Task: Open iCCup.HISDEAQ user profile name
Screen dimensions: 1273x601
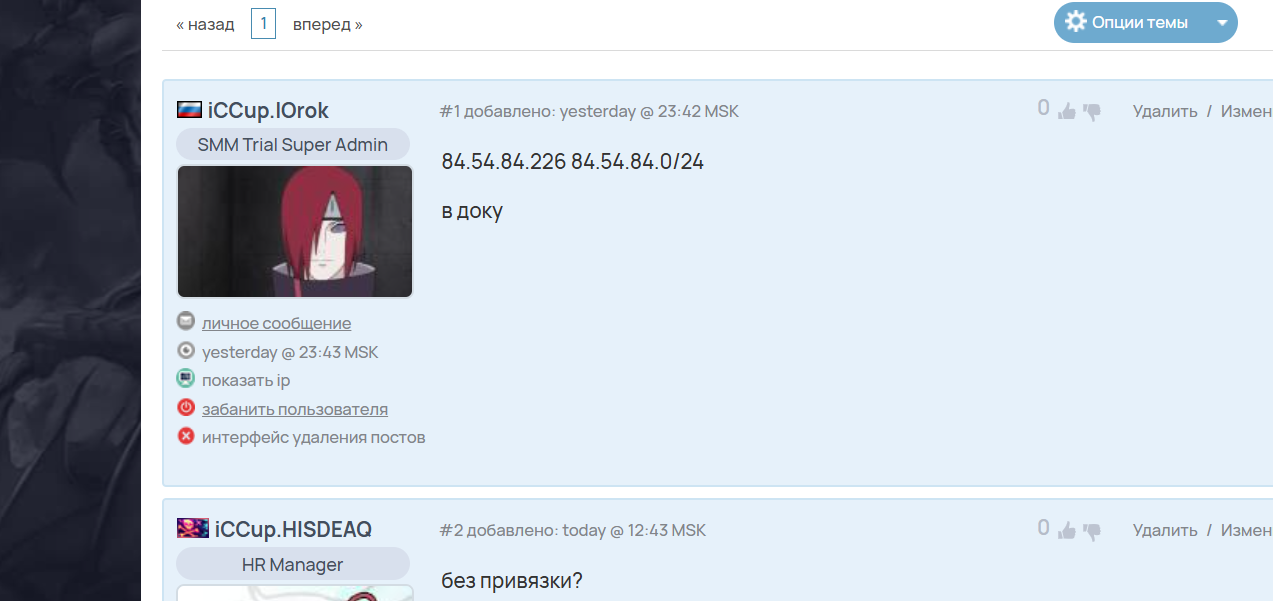Action: [x=293, y=529]
